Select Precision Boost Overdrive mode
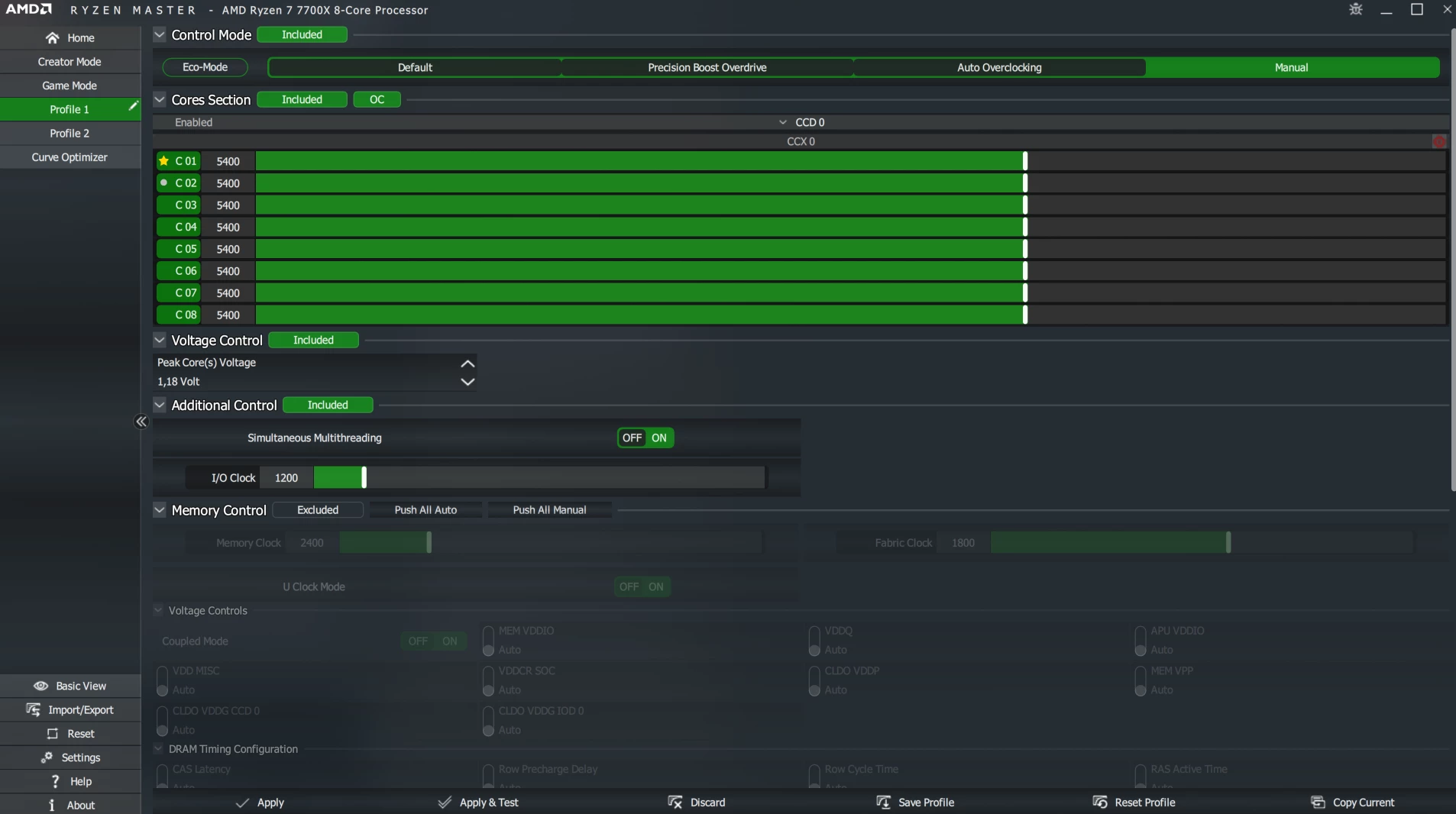The height and width of the screenshot is (814, 1456). [x=707, y=67]
